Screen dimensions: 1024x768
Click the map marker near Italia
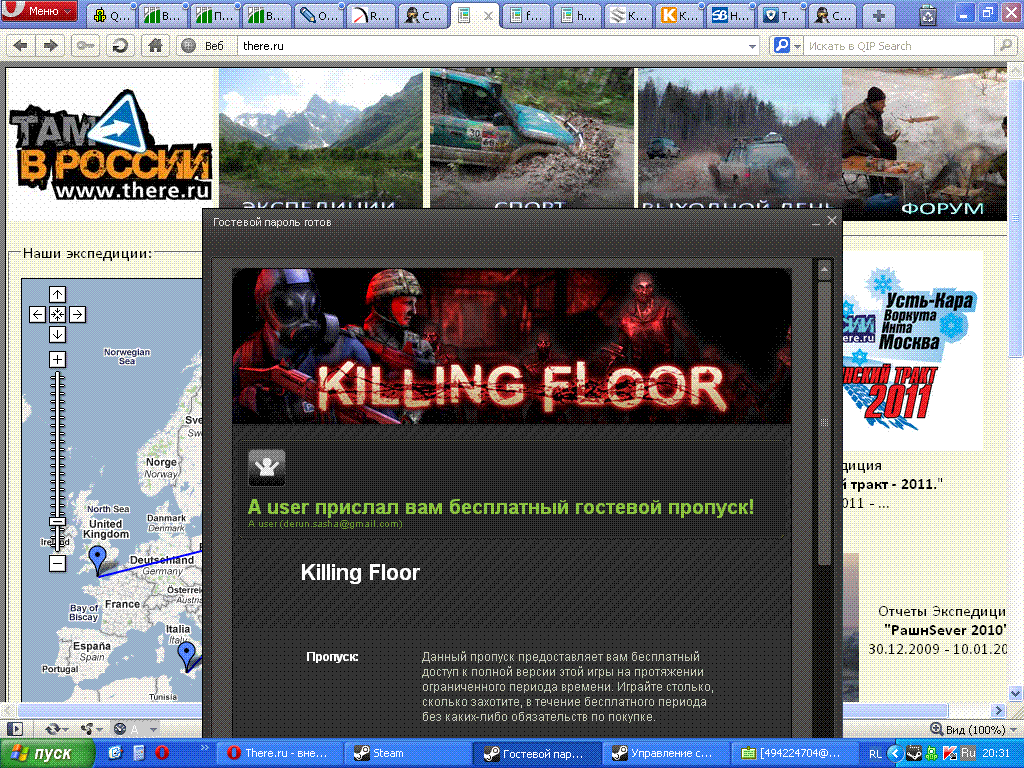coord(187,655)
